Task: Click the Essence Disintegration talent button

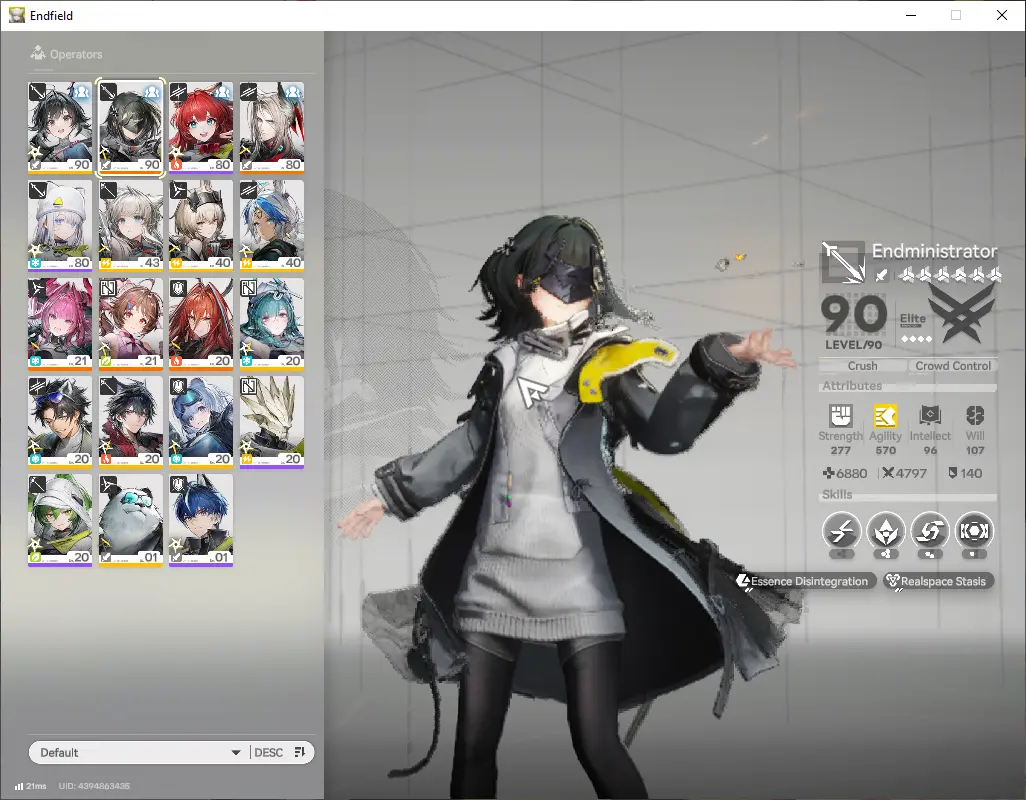Action: [x=806, y=581]
